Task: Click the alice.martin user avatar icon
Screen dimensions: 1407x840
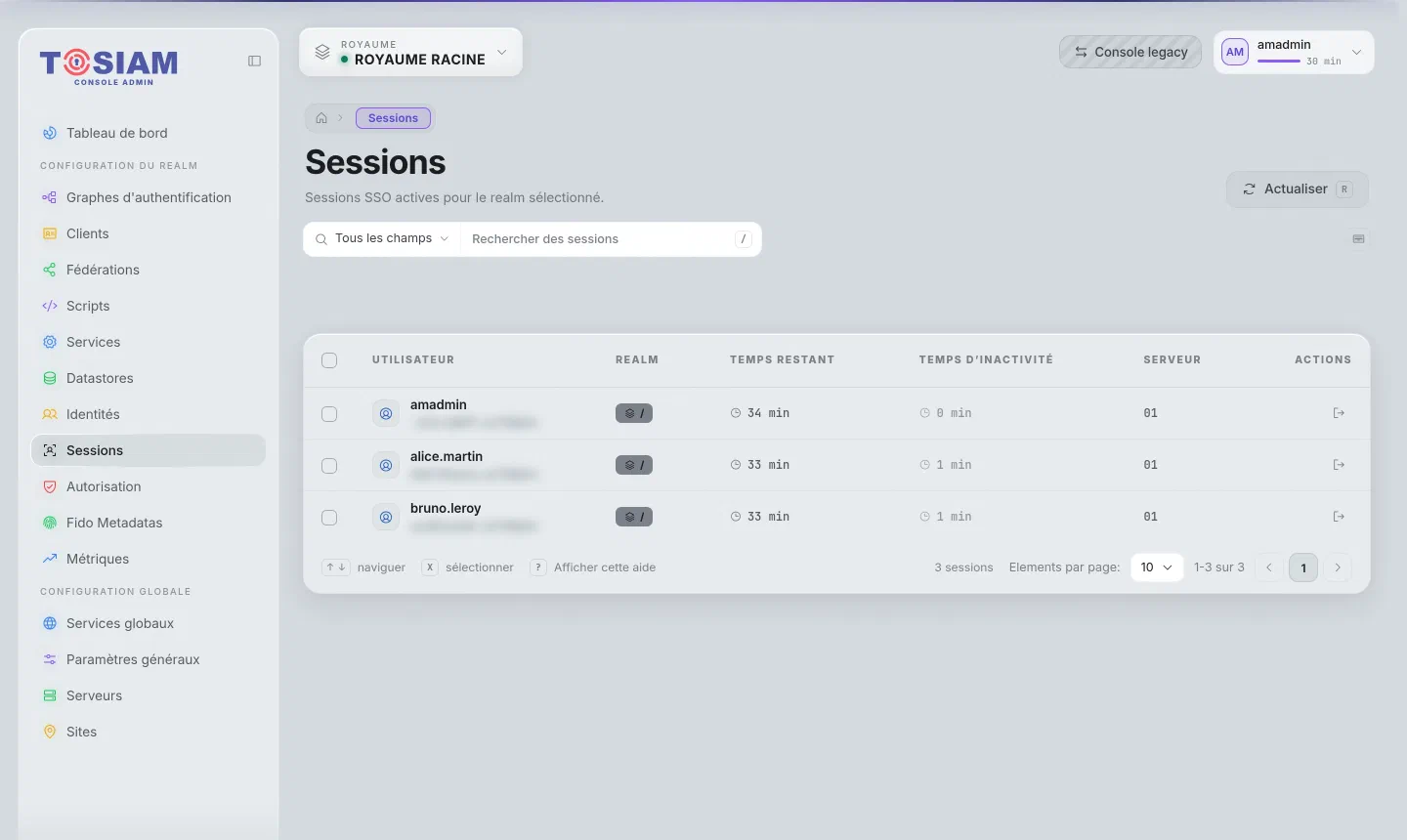Action: (386, 466)
